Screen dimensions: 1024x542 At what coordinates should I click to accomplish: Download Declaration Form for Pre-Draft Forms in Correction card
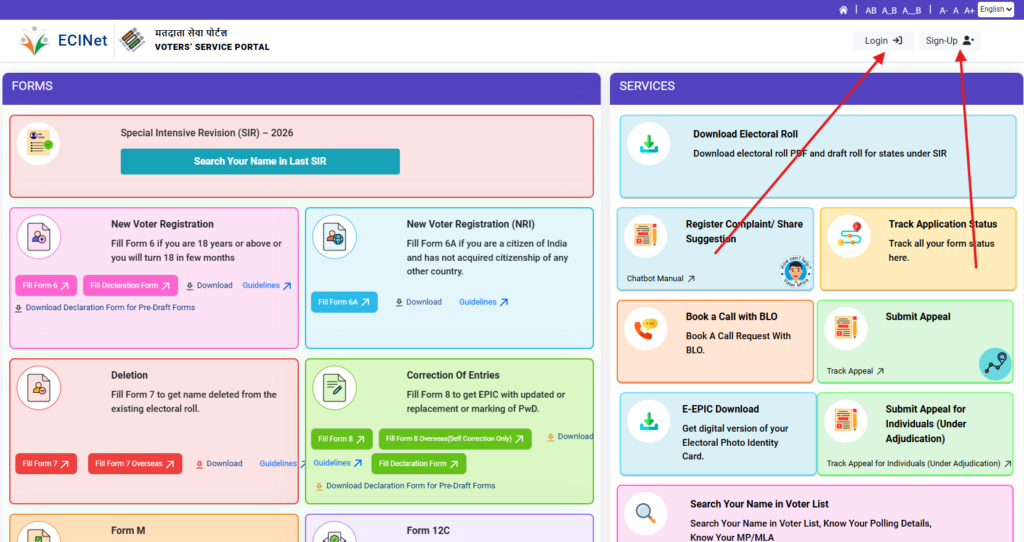(x=405, y=486)
